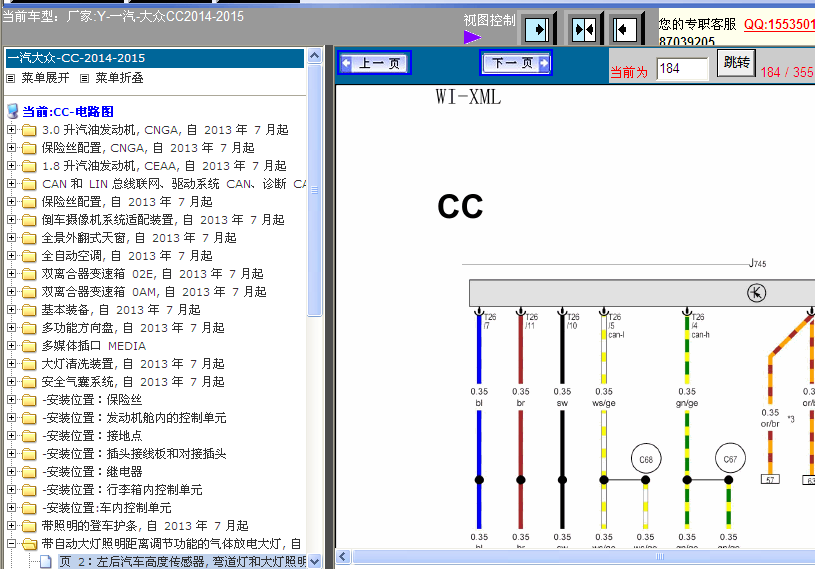Click the diode symbol in J745 box

pyautogui.click(x=756, y=293)
